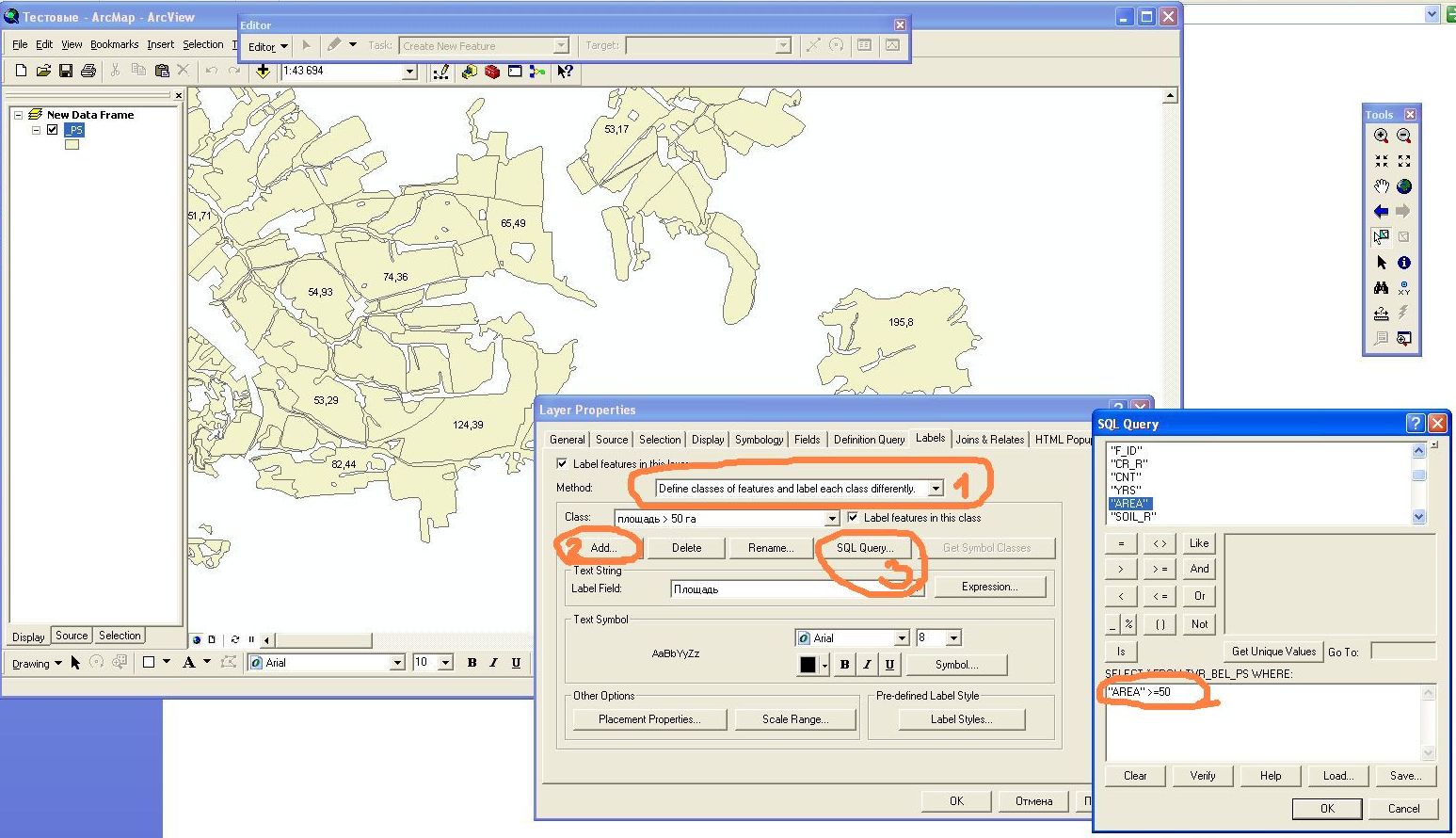Image resolution: width=1456 pixels, height=838 pixels.
Task: Select the Zoom In tool in Tools
Action: 1381,136
